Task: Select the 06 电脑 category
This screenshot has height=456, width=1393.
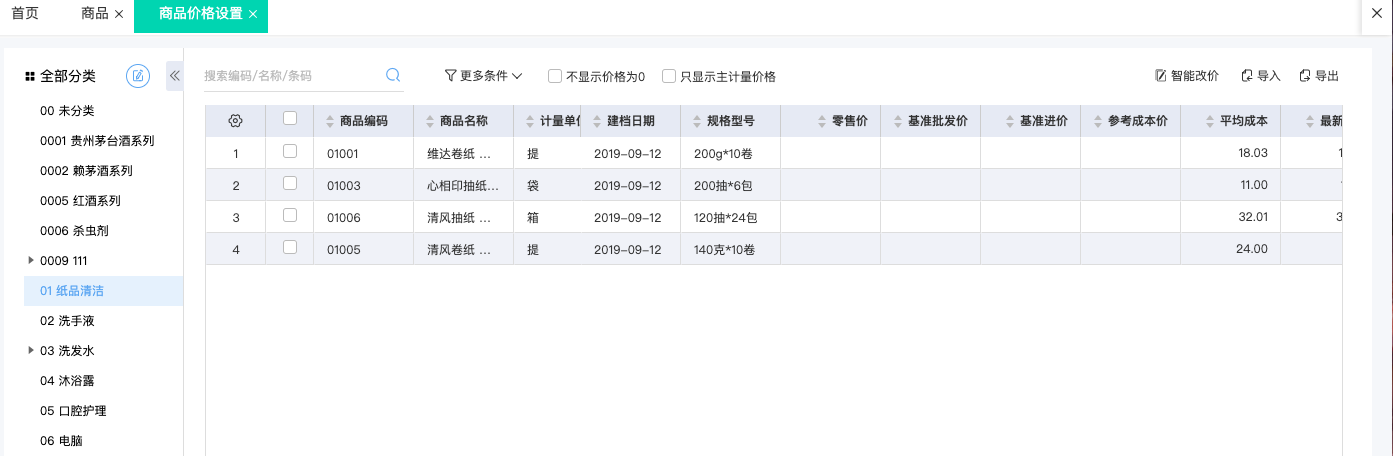Action: [x=61, y=441]
